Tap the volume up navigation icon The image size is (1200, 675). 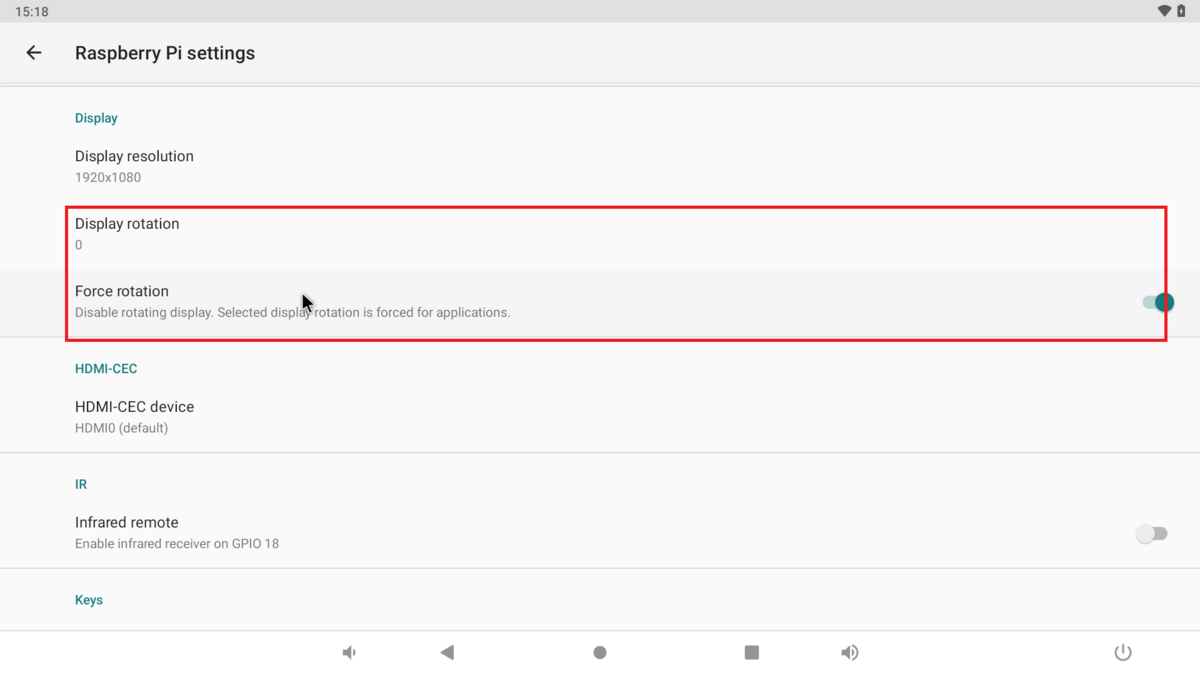point(850,653)
